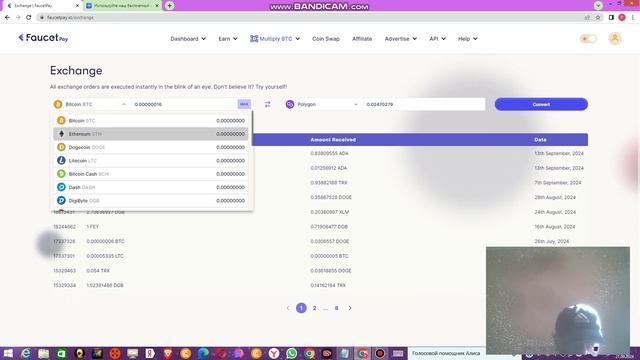
Task: Click the Convert button
Action: (x=541, y=104)
